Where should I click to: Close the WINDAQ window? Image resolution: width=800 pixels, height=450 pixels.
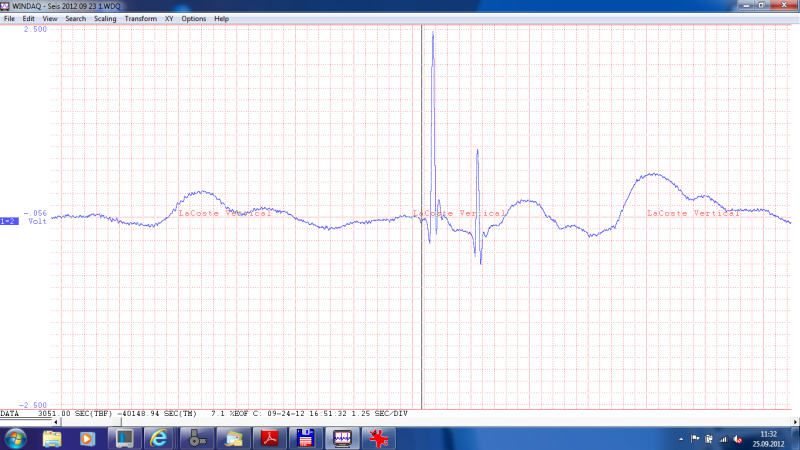pyautogui.click(x=784, y=5)
